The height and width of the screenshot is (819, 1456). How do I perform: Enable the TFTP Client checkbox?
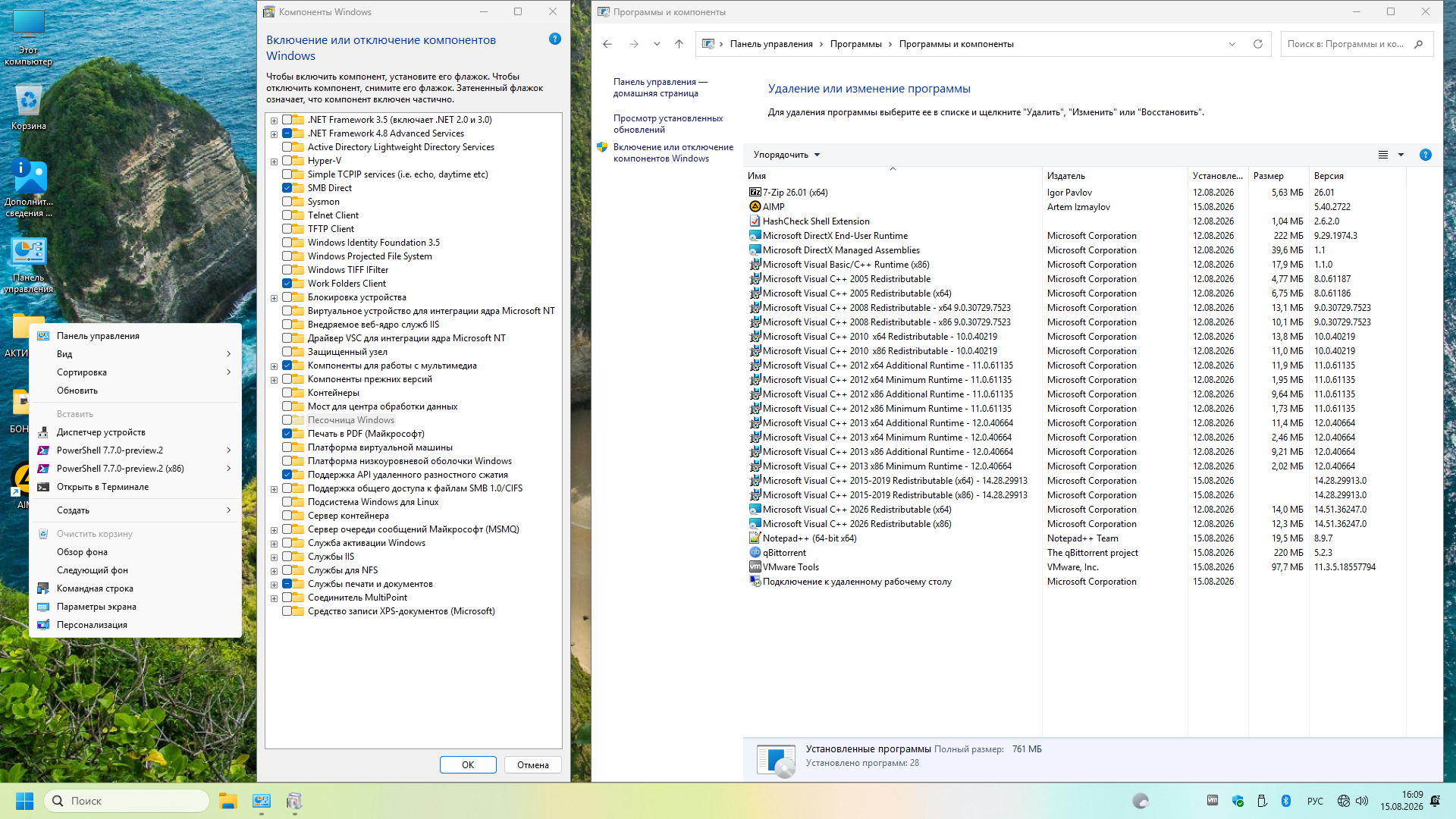coord(287,229)
